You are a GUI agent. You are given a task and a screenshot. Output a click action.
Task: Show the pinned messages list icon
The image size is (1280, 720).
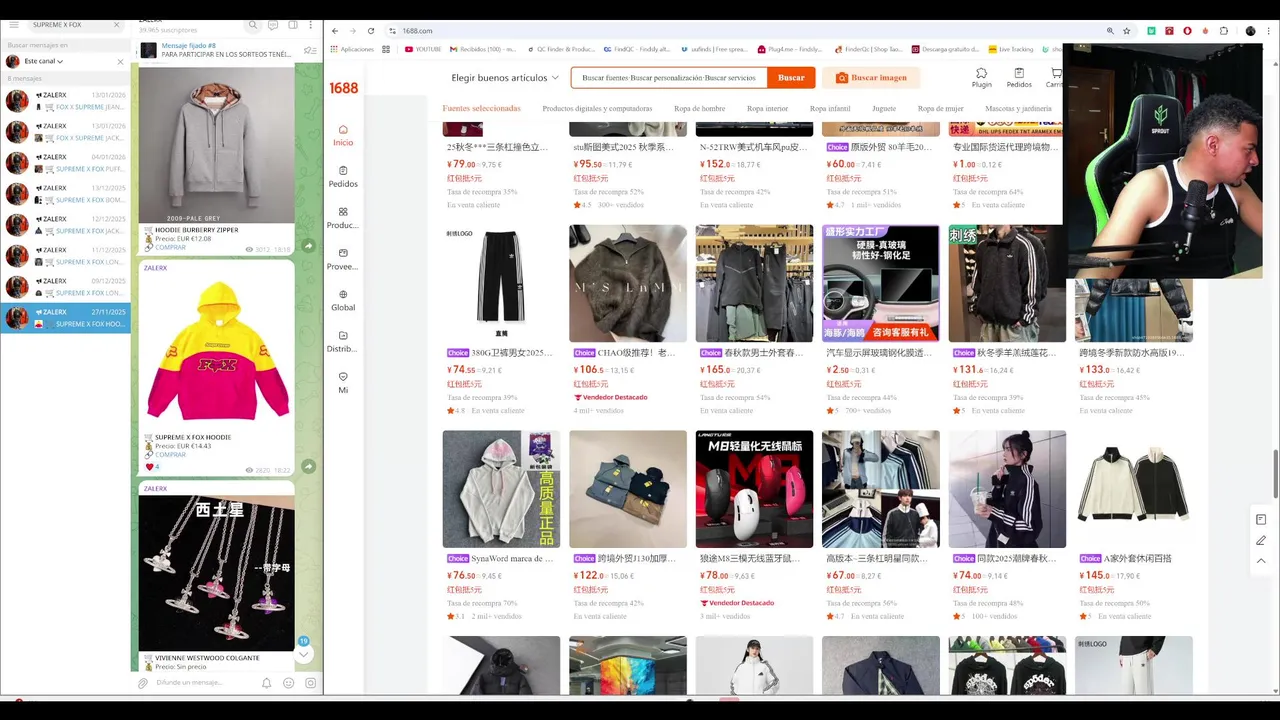(309, 50)
